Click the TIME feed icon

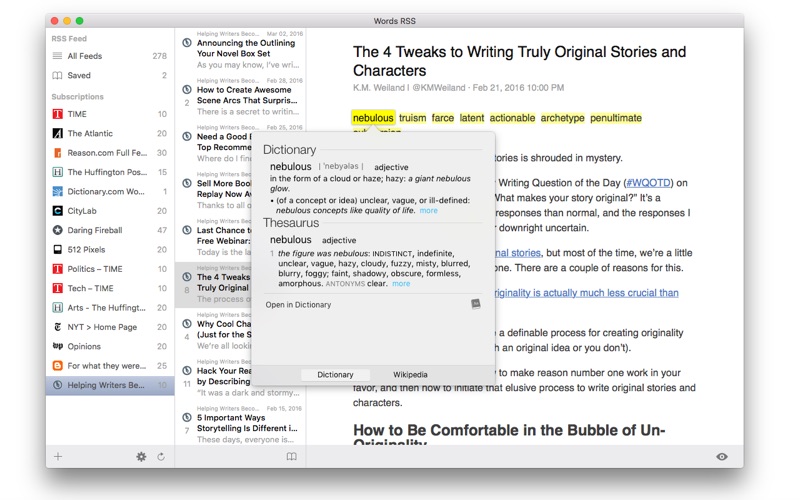pyautogui.click(x=58, y=114)
